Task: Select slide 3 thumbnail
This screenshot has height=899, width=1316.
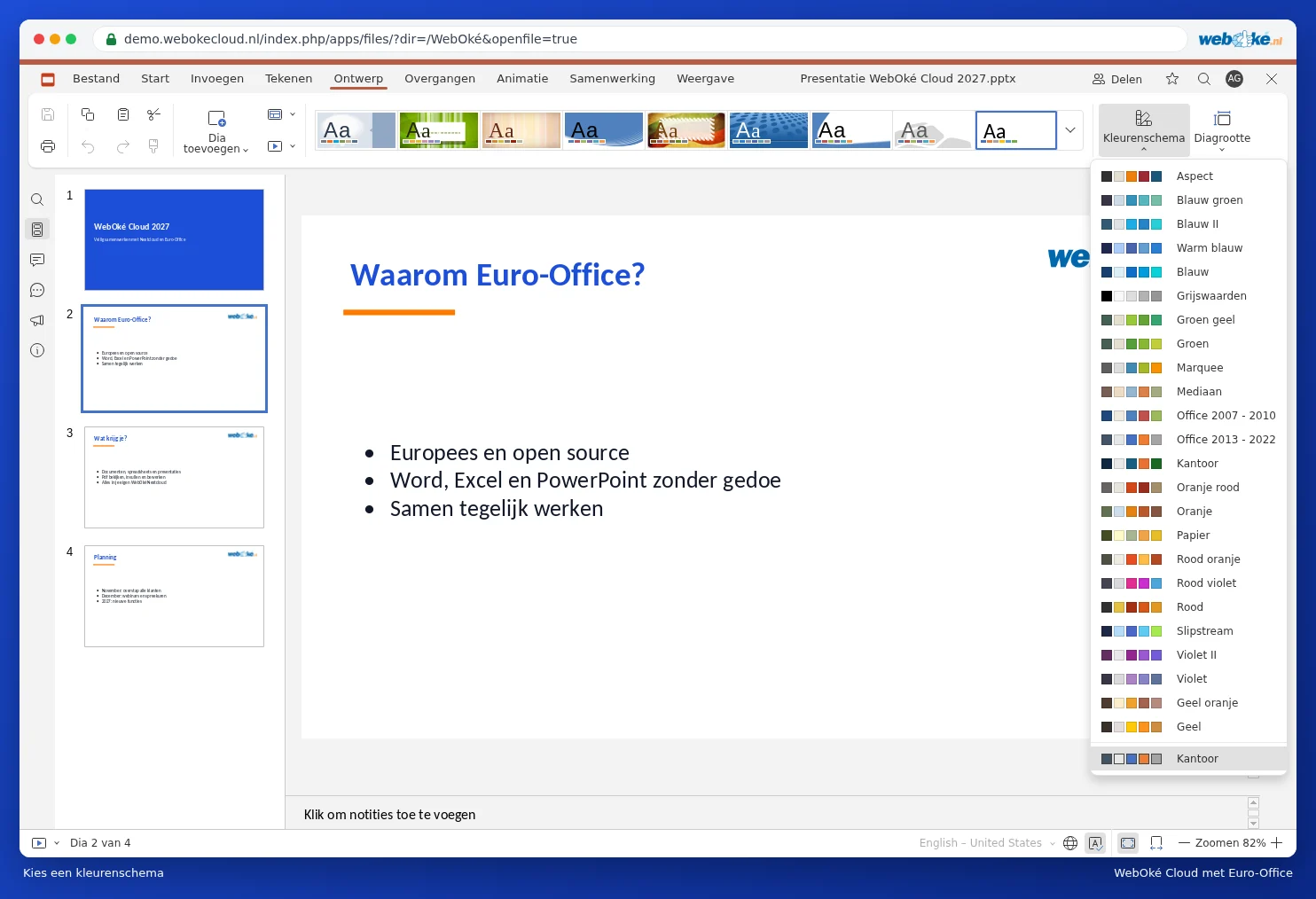Action: [174, 478]
